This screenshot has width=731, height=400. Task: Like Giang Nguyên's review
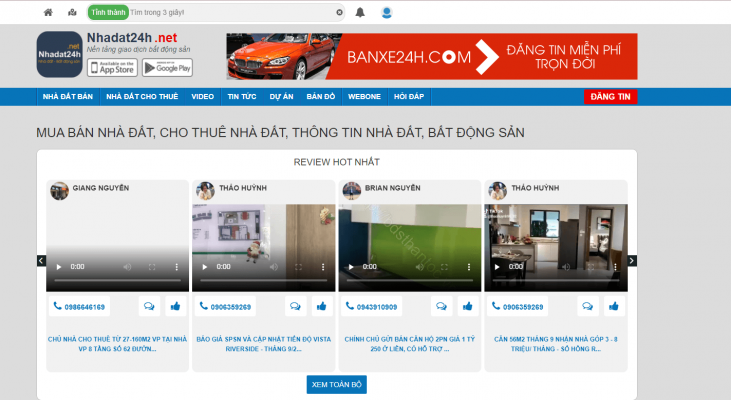(x=176, y=306)
